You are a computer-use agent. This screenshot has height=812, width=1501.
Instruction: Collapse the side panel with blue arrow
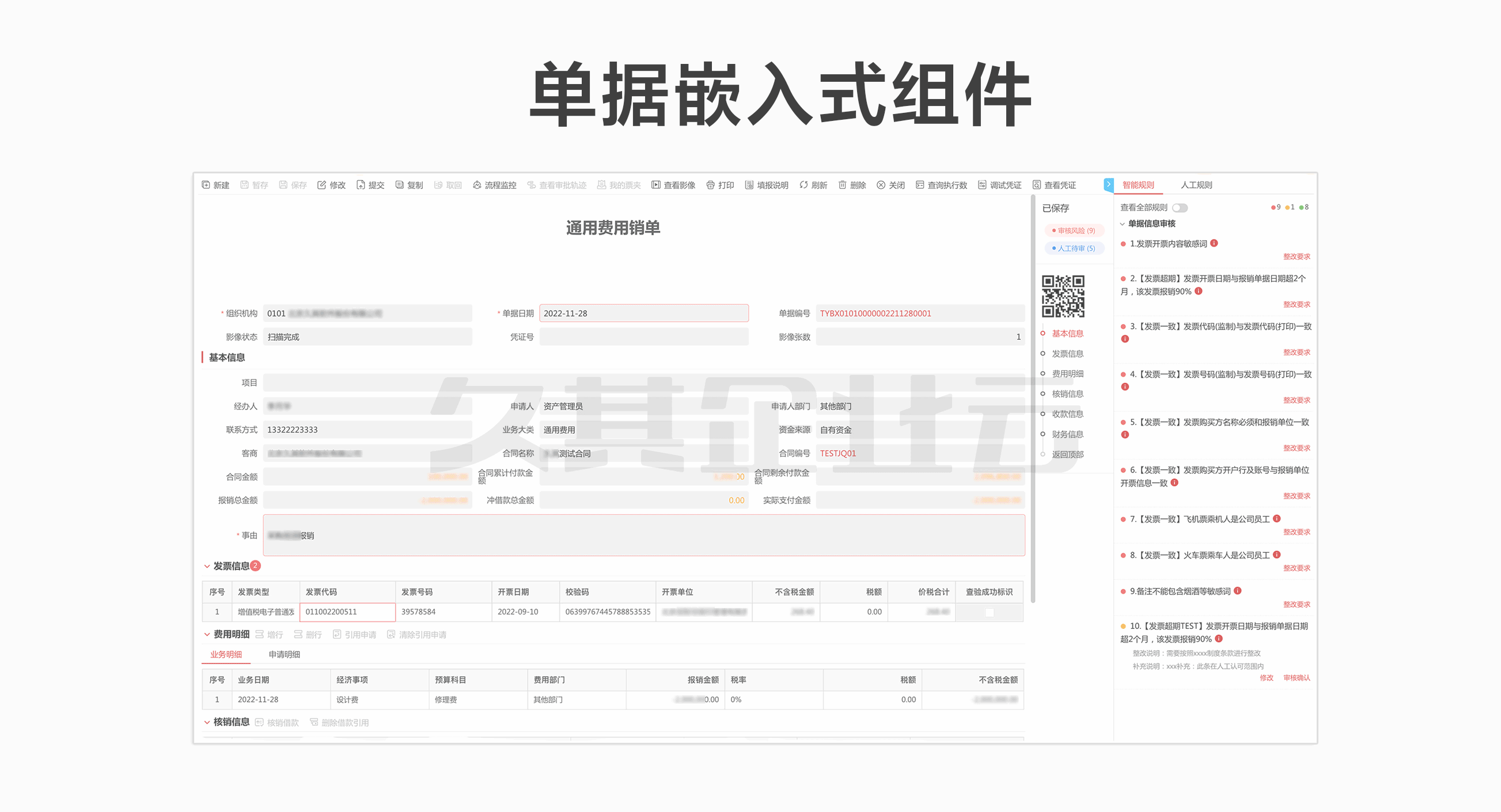(1108, 184)
